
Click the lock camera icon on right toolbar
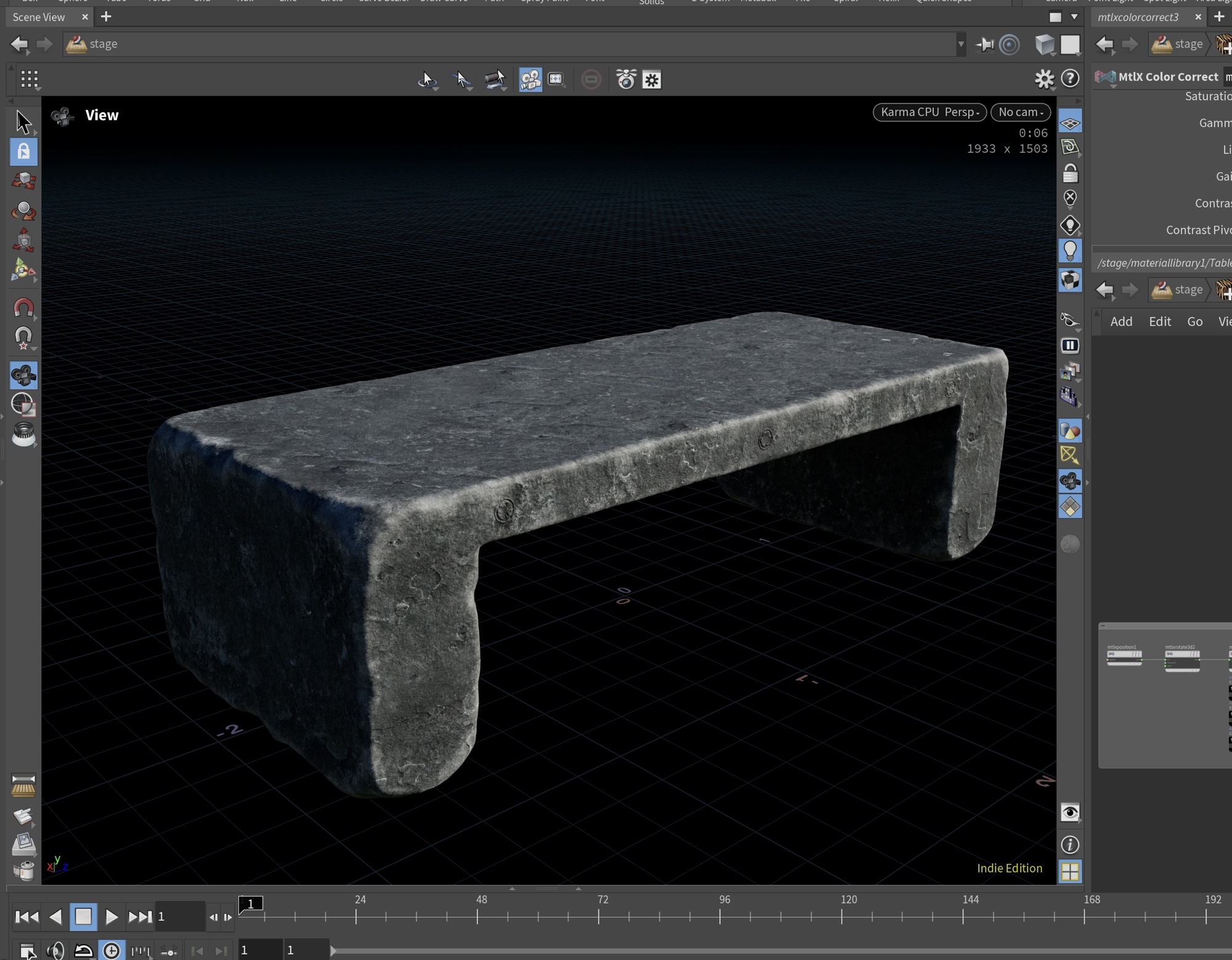coord(1070,174)
